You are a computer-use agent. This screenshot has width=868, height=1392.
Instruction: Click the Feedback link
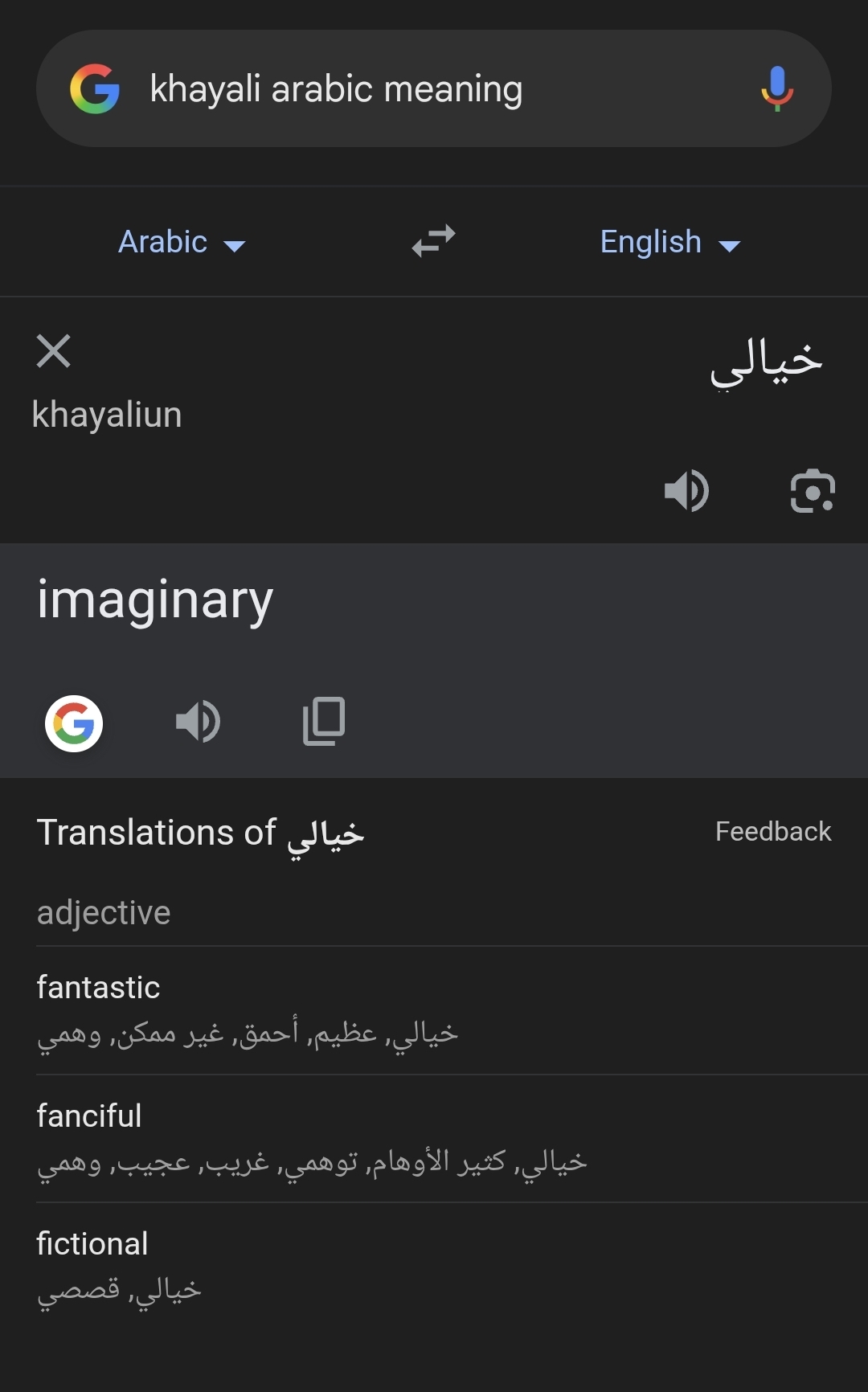[x=773, y=831]
